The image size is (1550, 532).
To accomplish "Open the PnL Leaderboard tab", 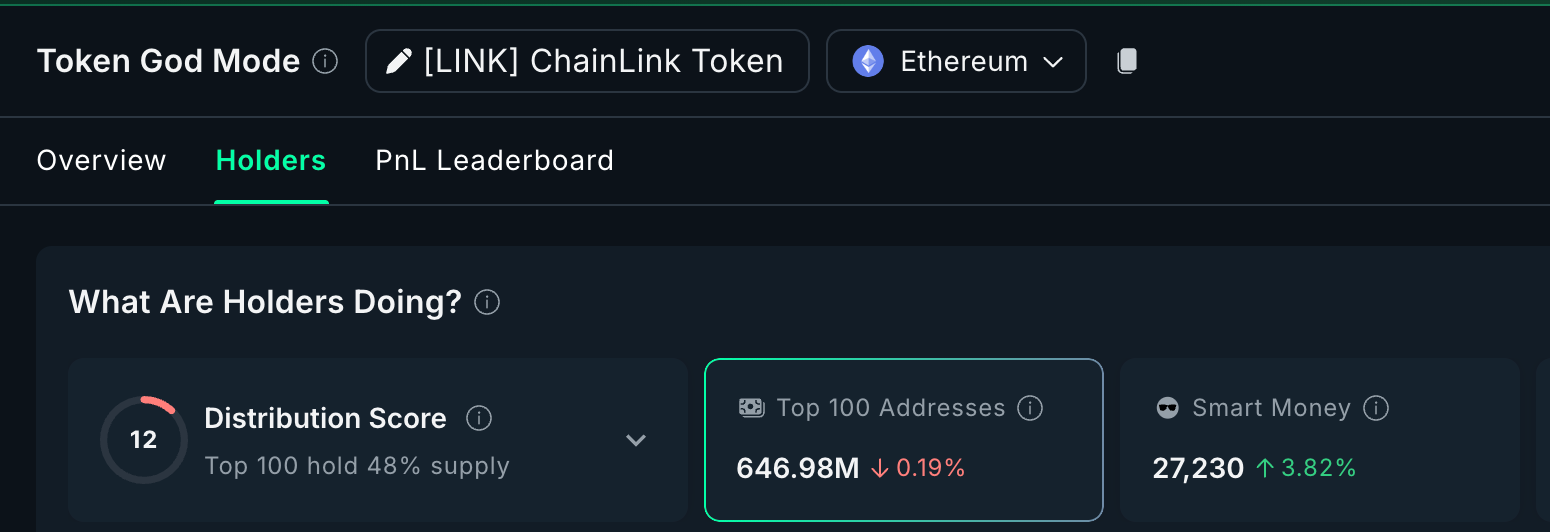I will pos(494,161).
